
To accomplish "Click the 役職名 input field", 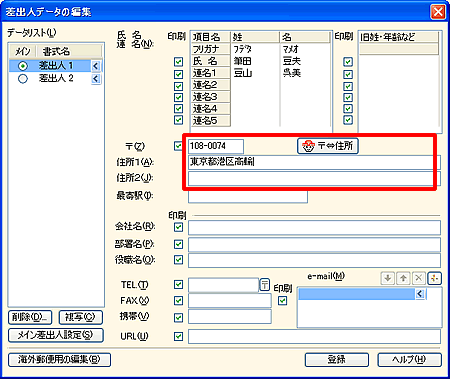I will click(x=314, y=260).
